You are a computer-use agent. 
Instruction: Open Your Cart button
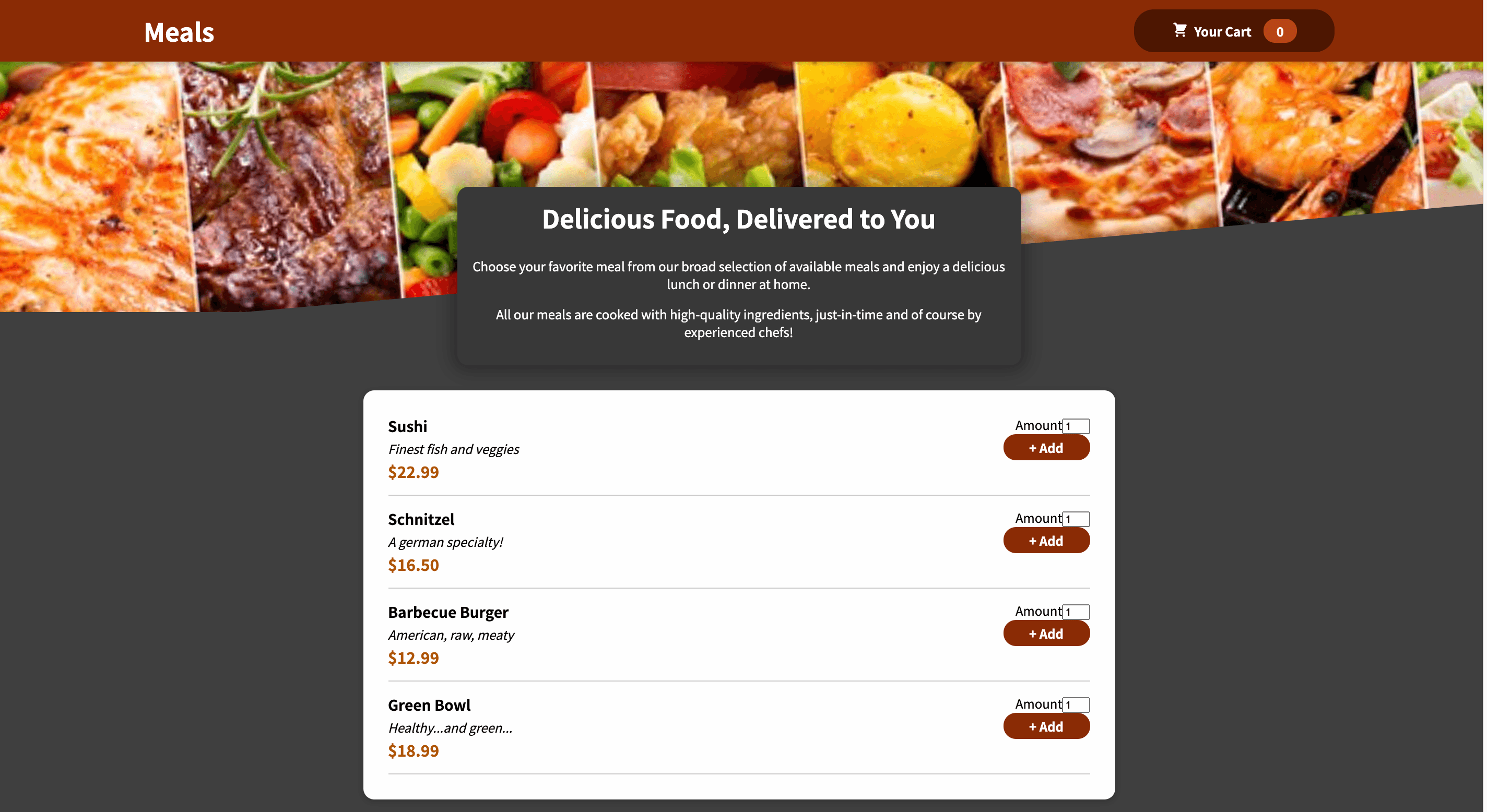(1234, 31)
